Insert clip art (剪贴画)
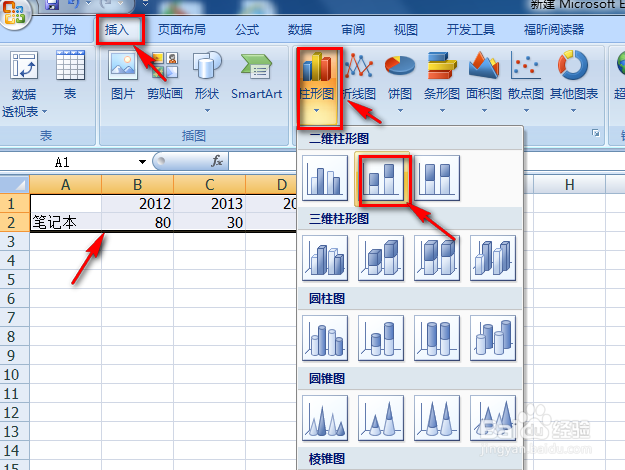The height and width of the screenshot is (470, 625). coord(165,75)
